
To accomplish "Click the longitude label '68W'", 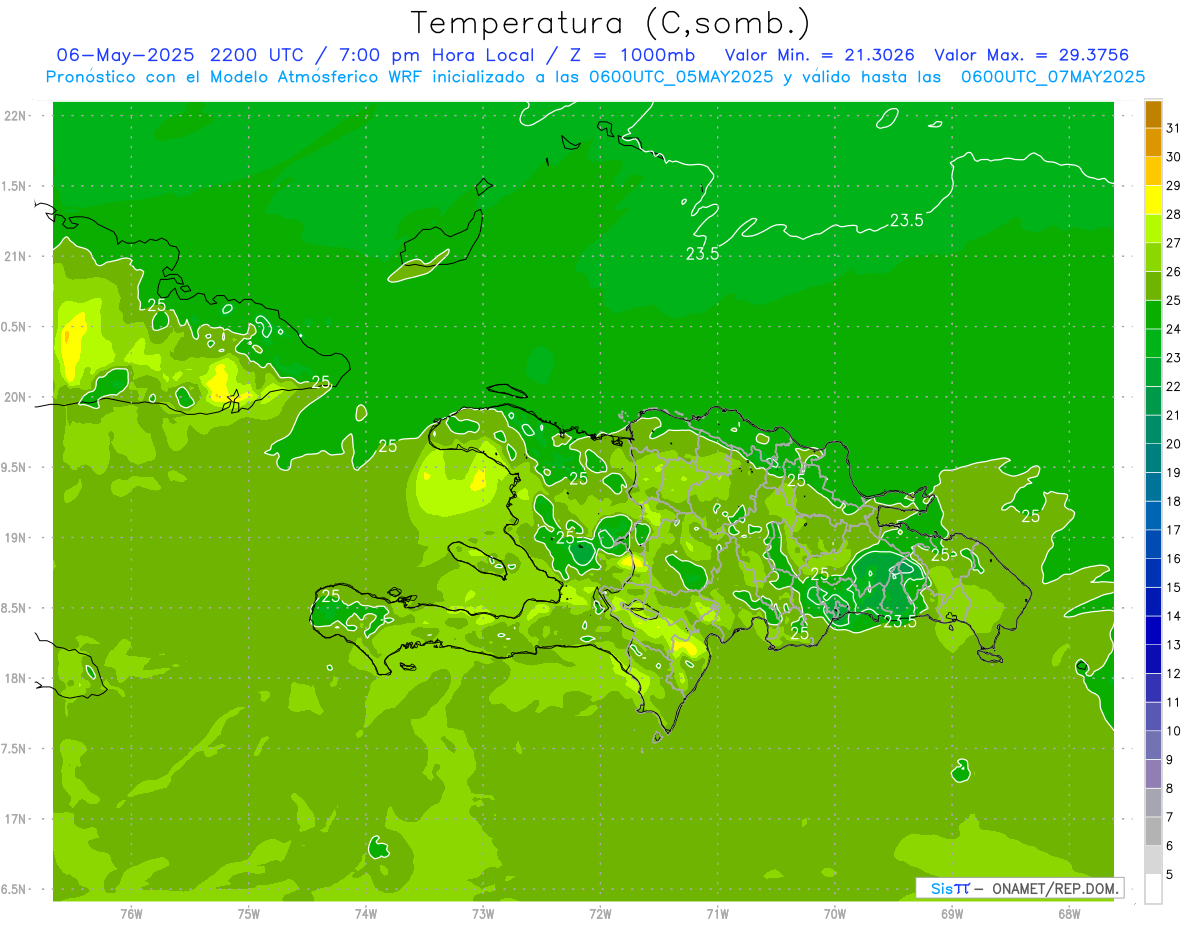I will pyautogui.click(x=1069, y=913).
